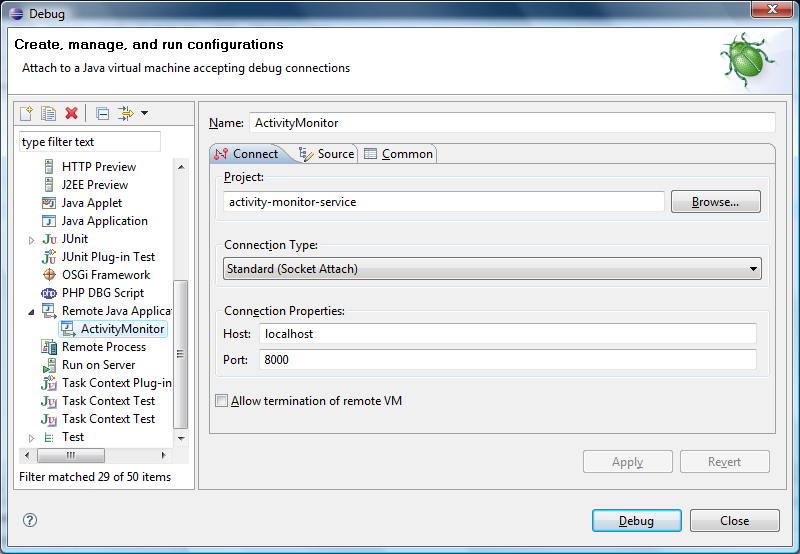The width and height of the screenshot is (800, 554).
Task: Select Remote Process in the tree
Action: 104,347
